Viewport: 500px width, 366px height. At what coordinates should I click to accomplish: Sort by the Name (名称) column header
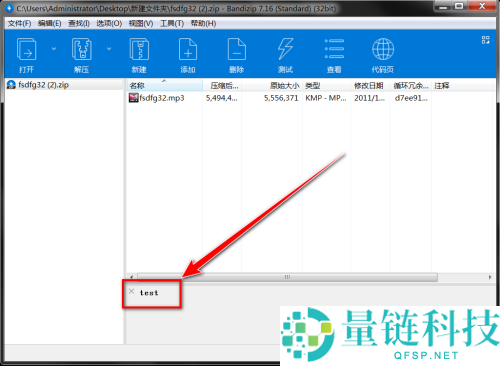[165, 86]
